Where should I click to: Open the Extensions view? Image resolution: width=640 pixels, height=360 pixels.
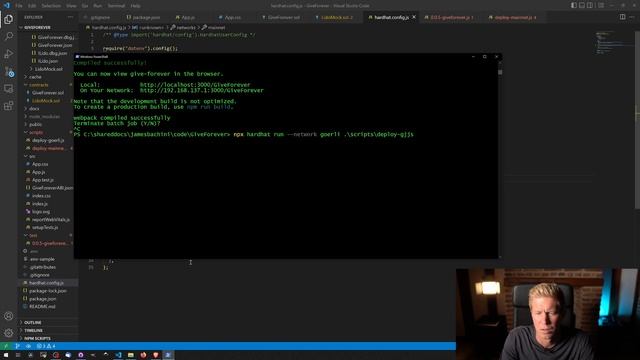[8, 106]
